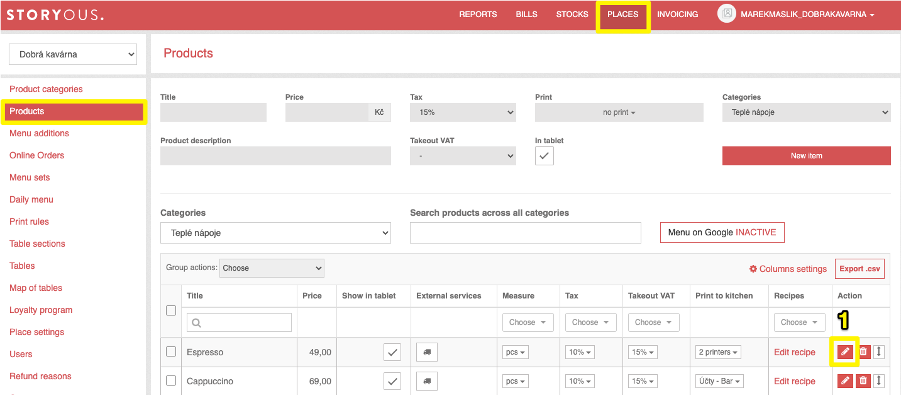Open Menu sets in sidebar

pyautogui.click(x=29, y=177)
